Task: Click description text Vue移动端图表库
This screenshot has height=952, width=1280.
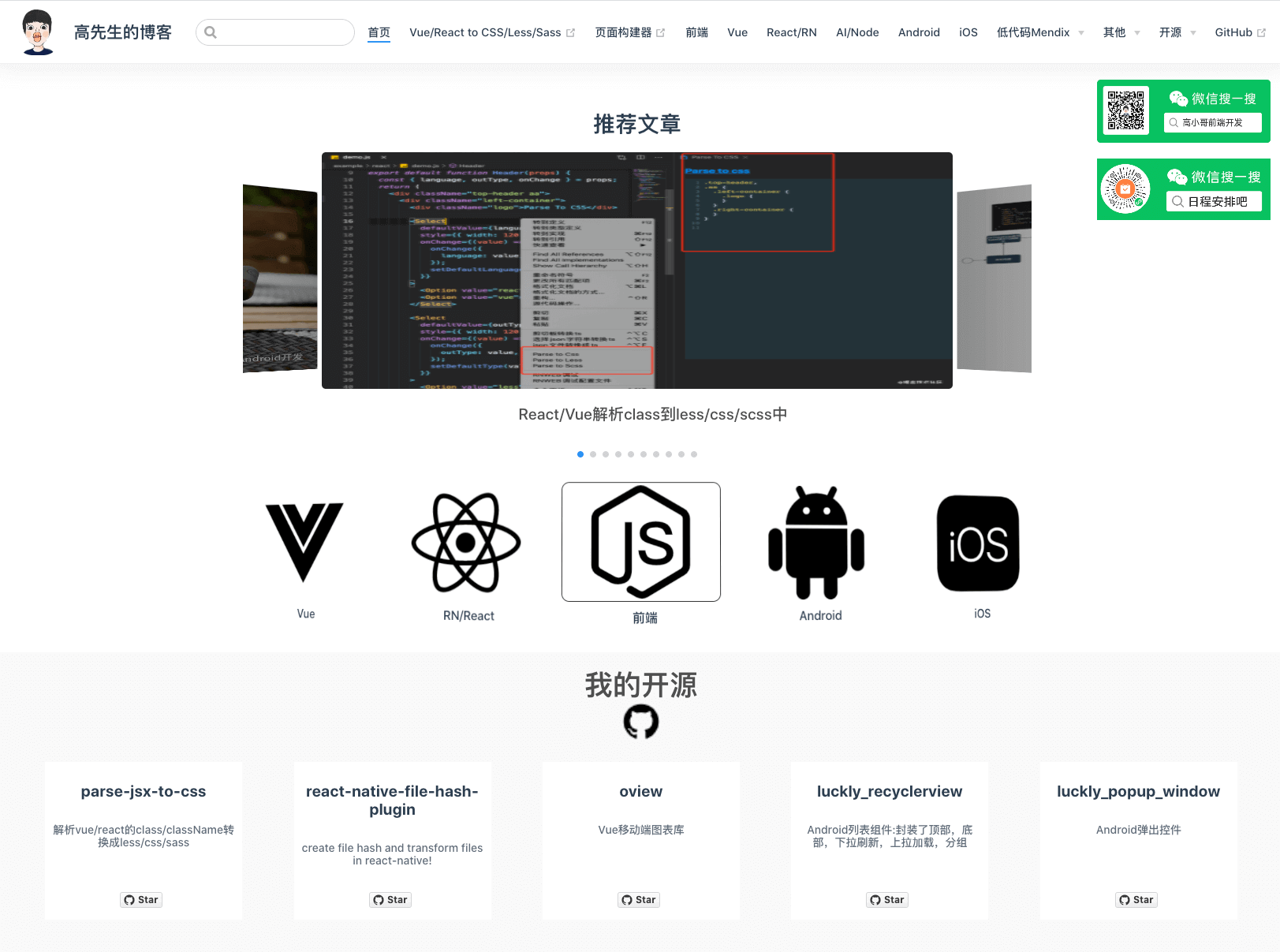Action: tap(641, 830)
